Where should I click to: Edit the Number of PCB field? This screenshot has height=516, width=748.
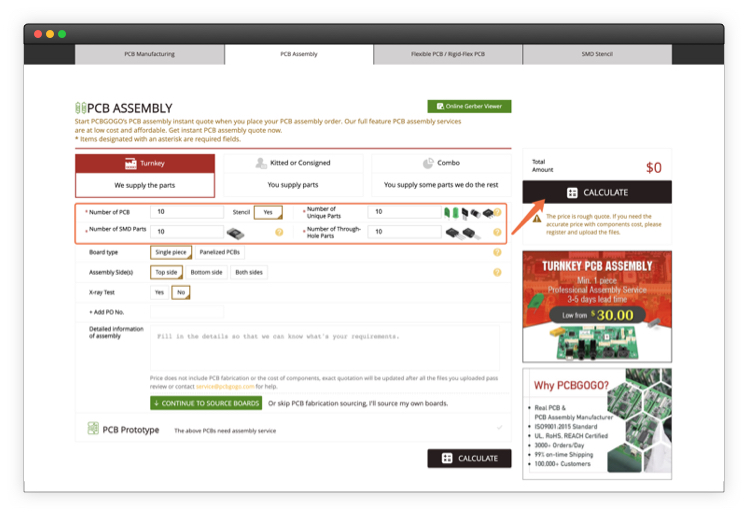pyautogui.click(x=187, y=212)
